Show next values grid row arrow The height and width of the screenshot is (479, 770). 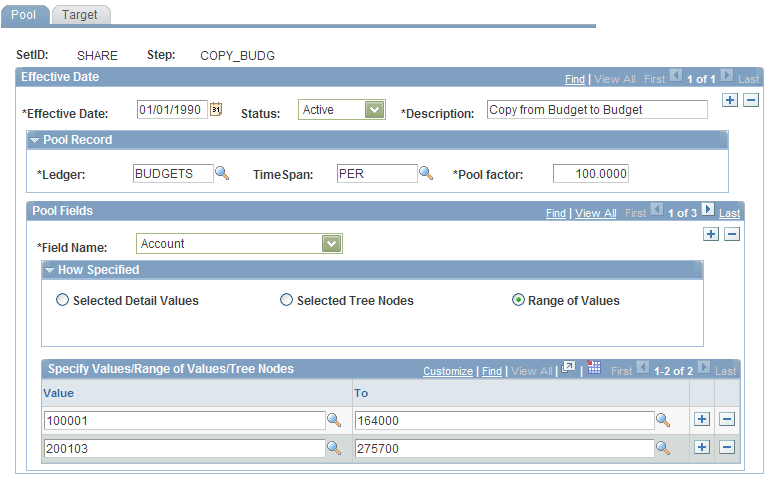[704, 367]
